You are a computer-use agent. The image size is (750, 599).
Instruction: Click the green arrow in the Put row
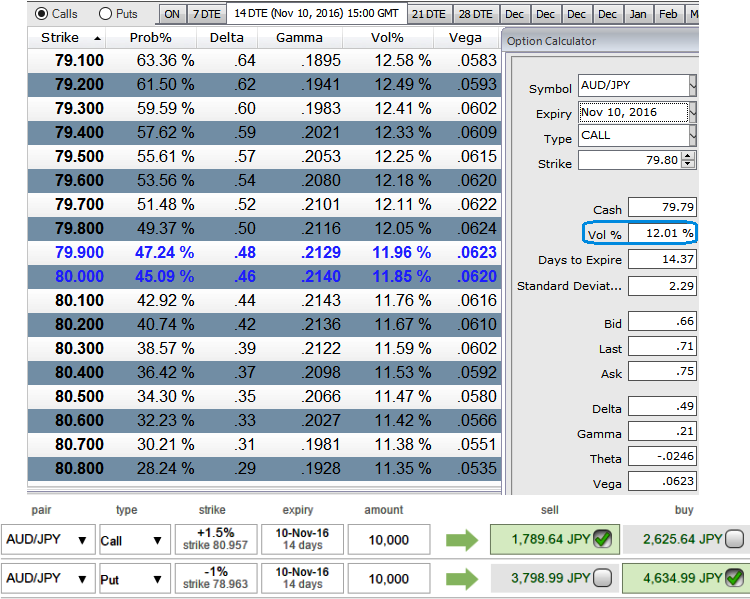click(461, 579)
